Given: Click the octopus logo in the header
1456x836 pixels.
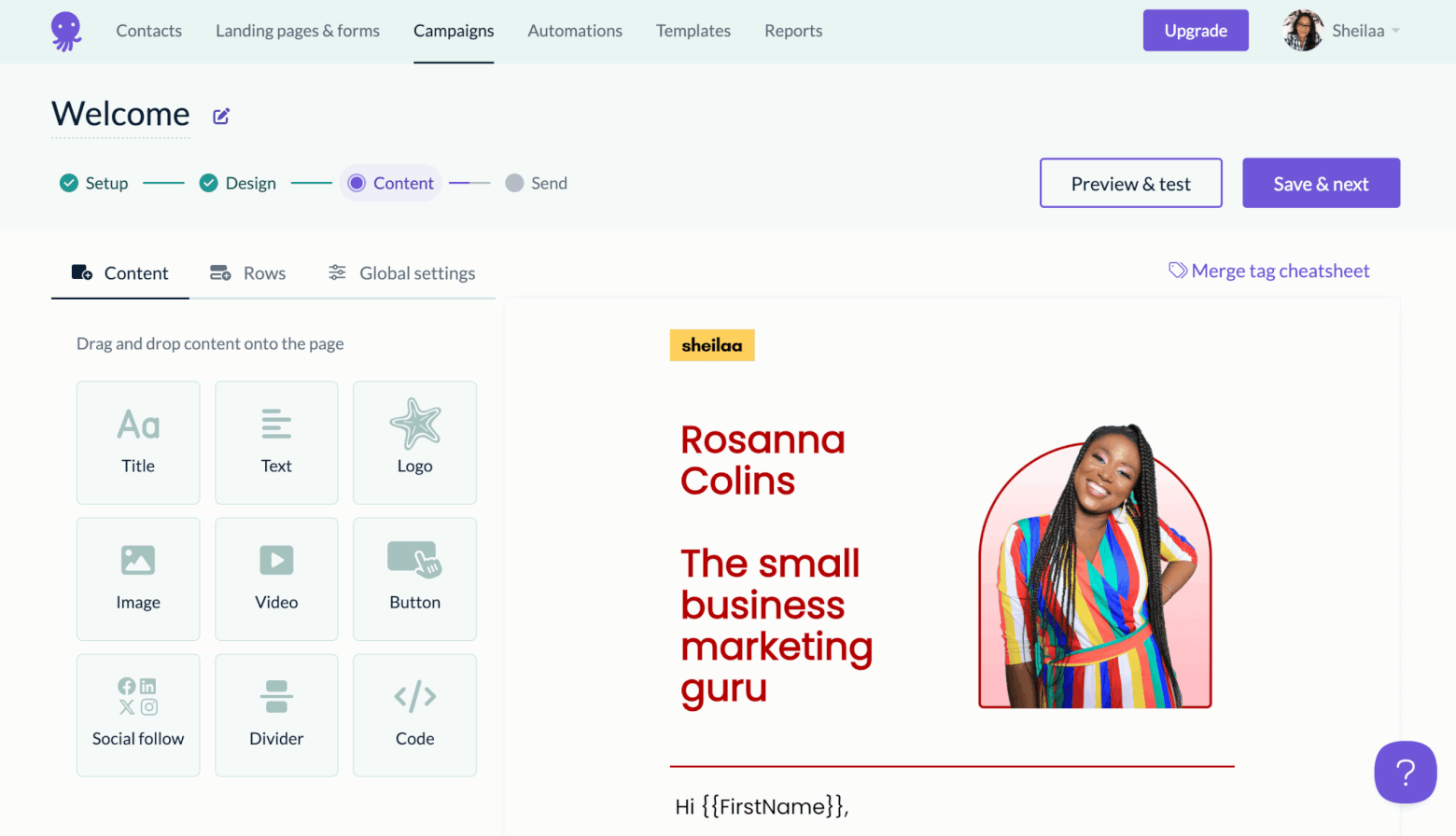Looking at the screenshot, I should pos(66,31).
